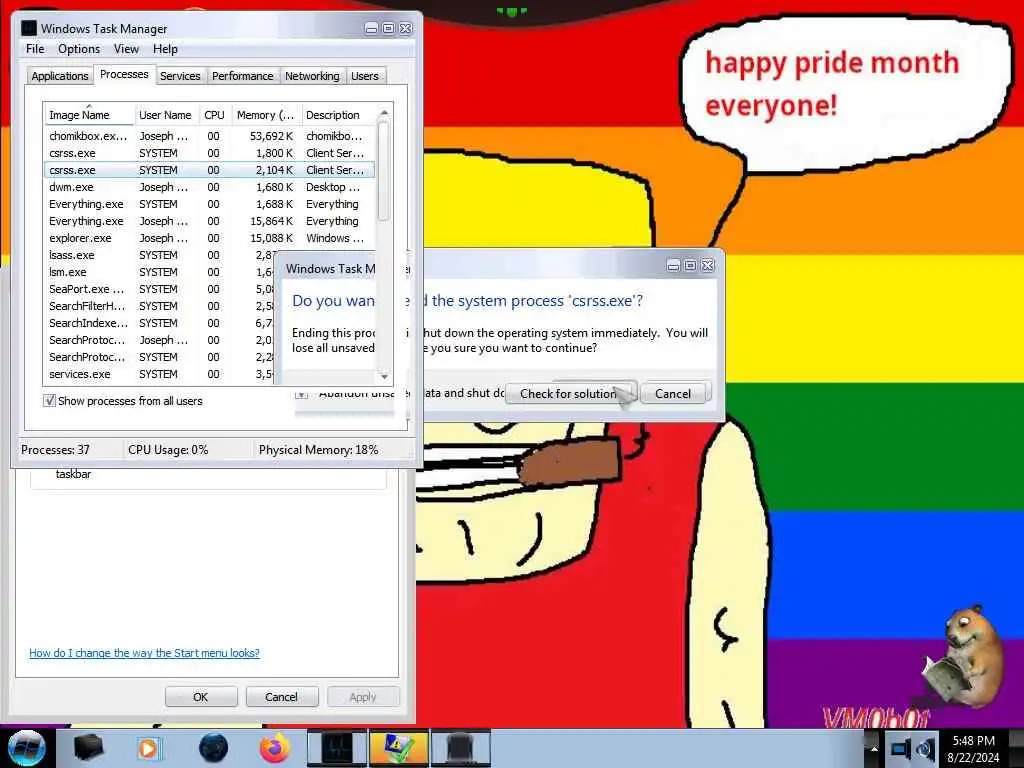Switch to last running app taskbar button
Image resolution: width=1024 pixels, height=768 pixels.
[460, 748]
